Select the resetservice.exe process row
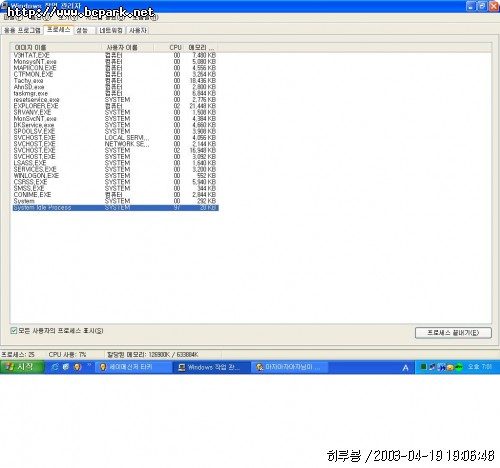Image resolution: width=500 pixels, height=468 pixels. coord(115,100)
